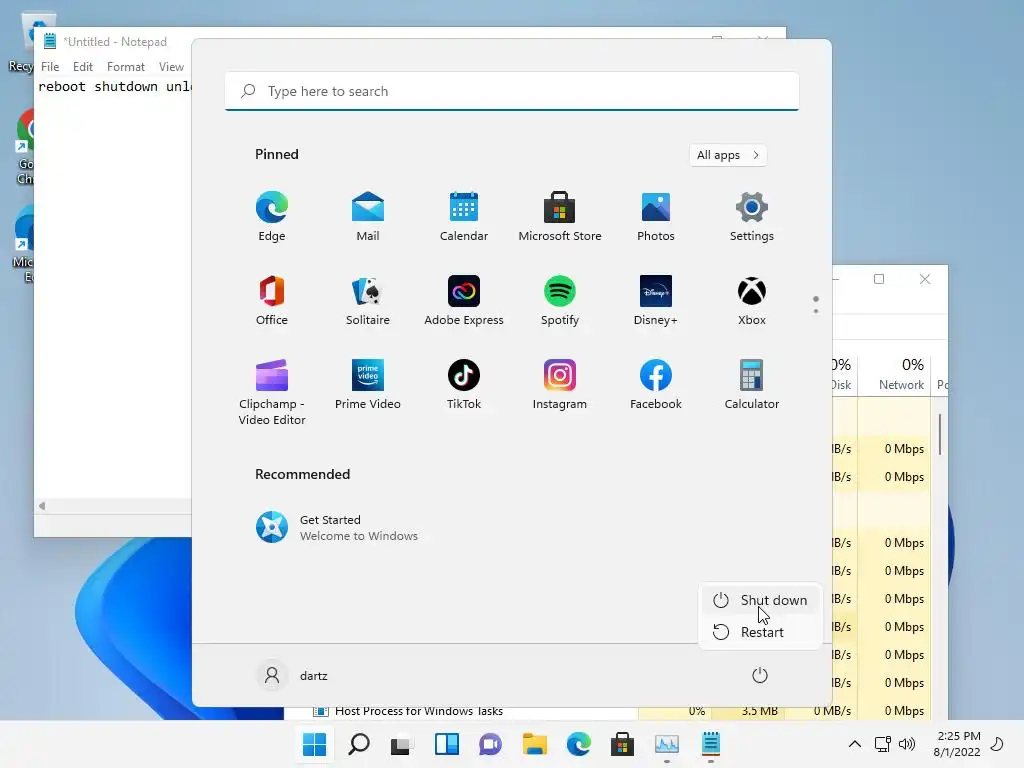Open taskbar Search magnifier
This screenshot has height=768, width=1024.
359,744
